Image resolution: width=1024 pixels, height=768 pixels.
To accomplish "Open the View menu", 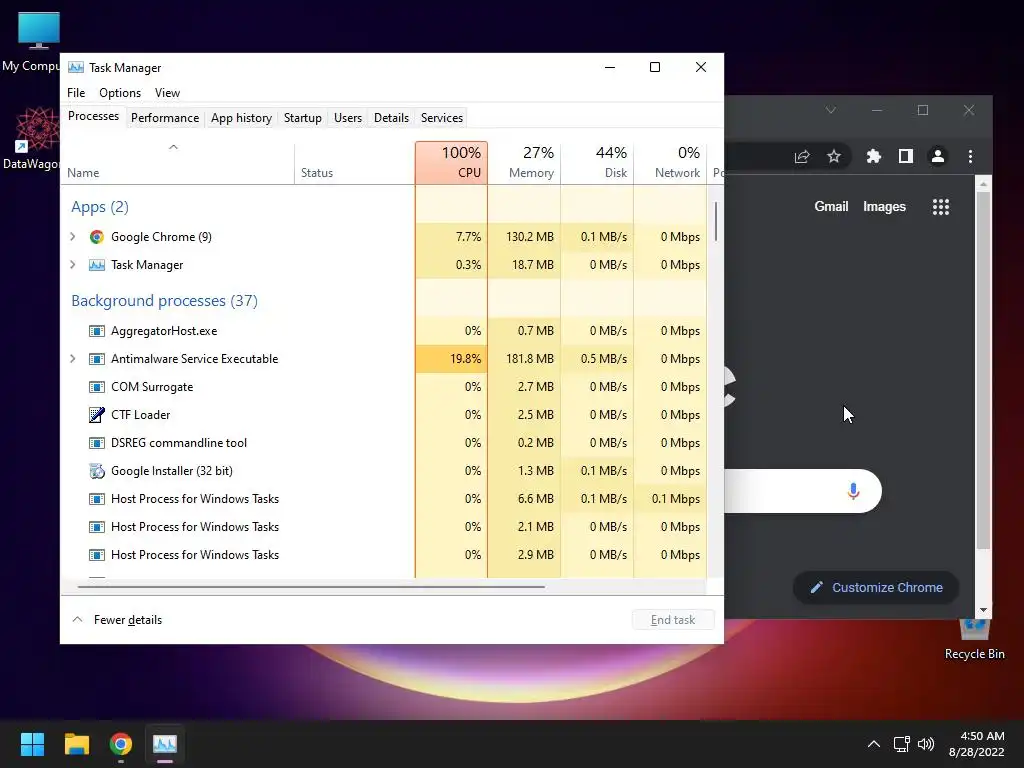I will tap(167, 93).
